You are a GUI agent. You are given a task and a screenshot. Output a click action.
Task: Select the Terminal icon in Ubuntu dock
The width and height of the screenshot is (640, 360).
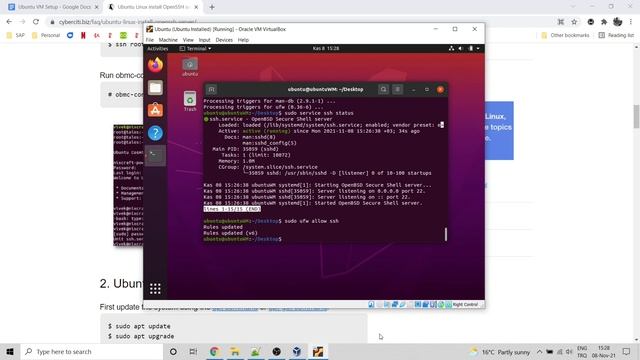click(x=156, y=156)
